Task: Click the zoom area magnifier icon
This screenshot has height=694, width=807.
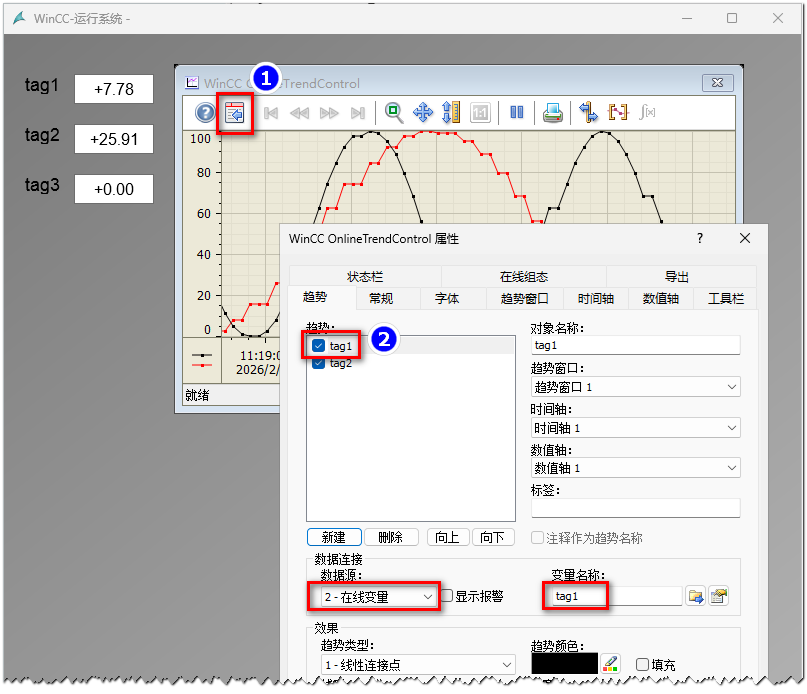Action: pos(395,113)
